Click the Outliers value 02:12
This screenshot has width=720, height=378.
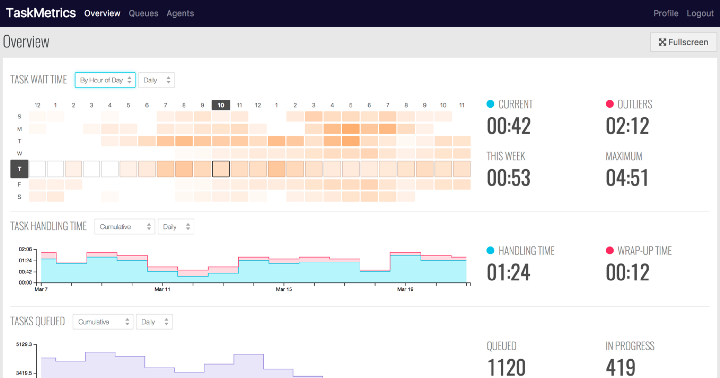628,126
